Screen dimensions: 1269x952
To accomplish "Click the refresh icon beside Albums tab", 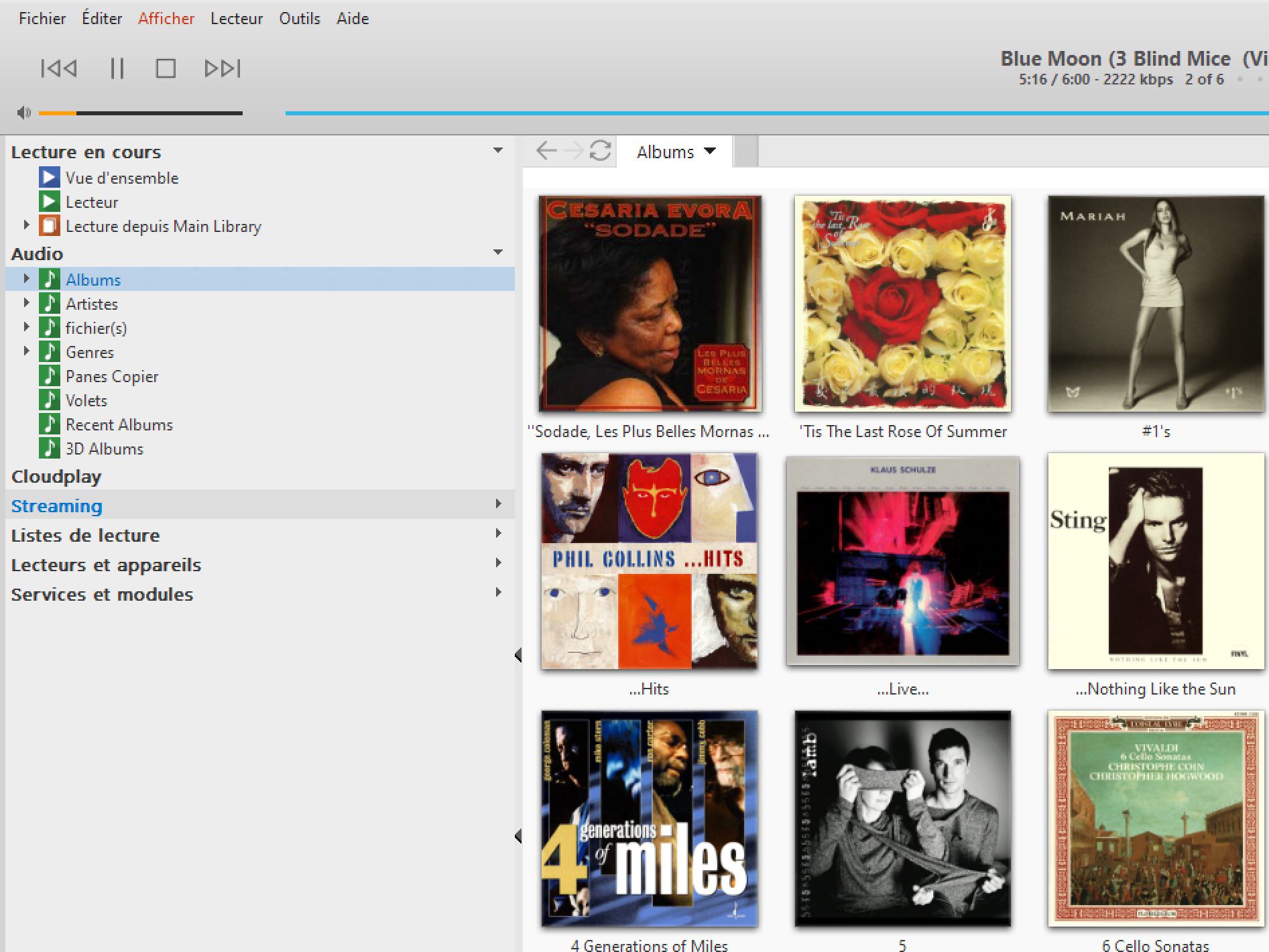I will [x=600, y=151].
